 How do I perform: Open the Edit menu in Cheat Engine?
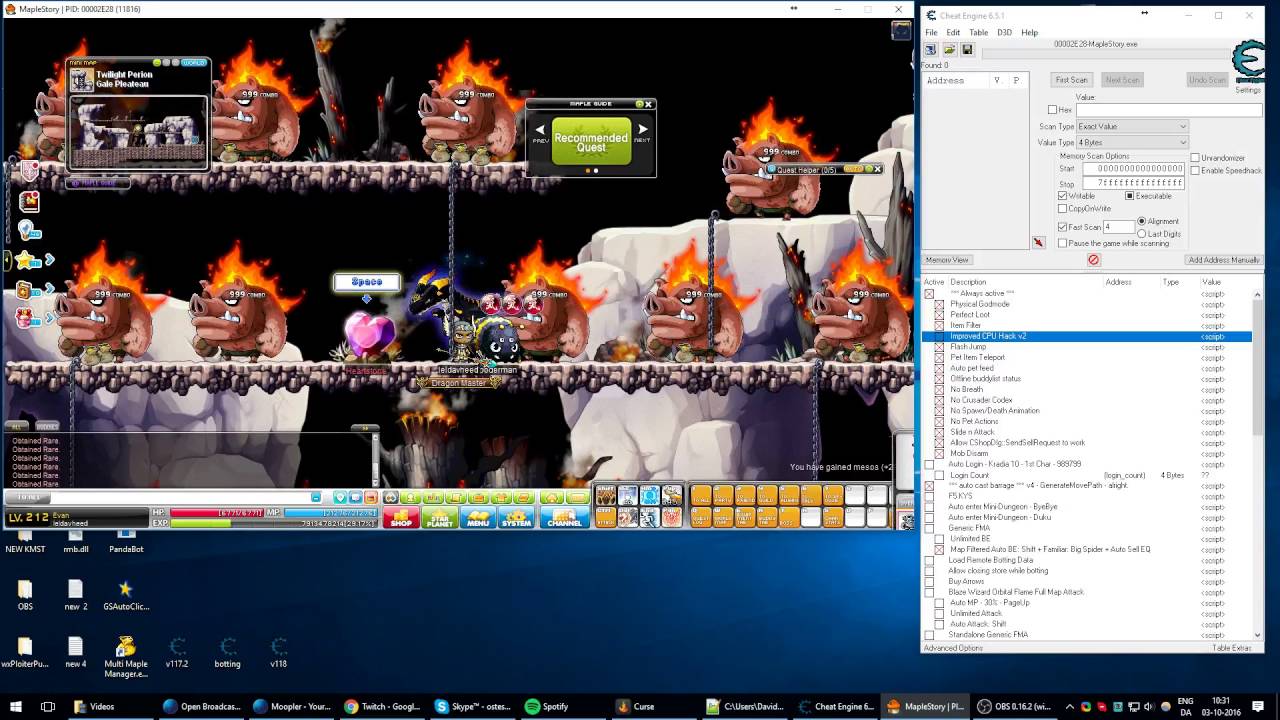coord(953,33)
